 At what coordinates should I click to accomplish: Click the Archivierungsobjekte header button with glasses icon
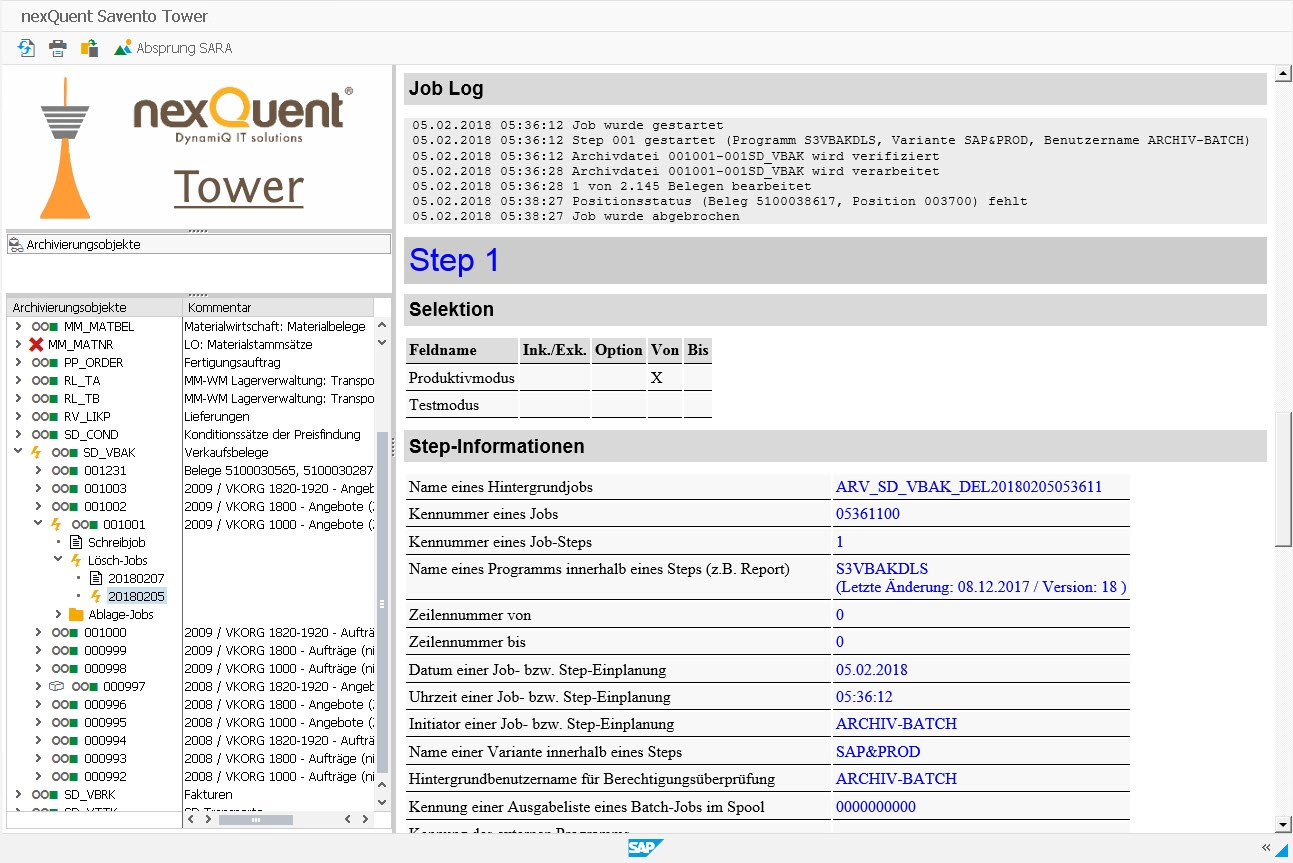tap(198, 244)
